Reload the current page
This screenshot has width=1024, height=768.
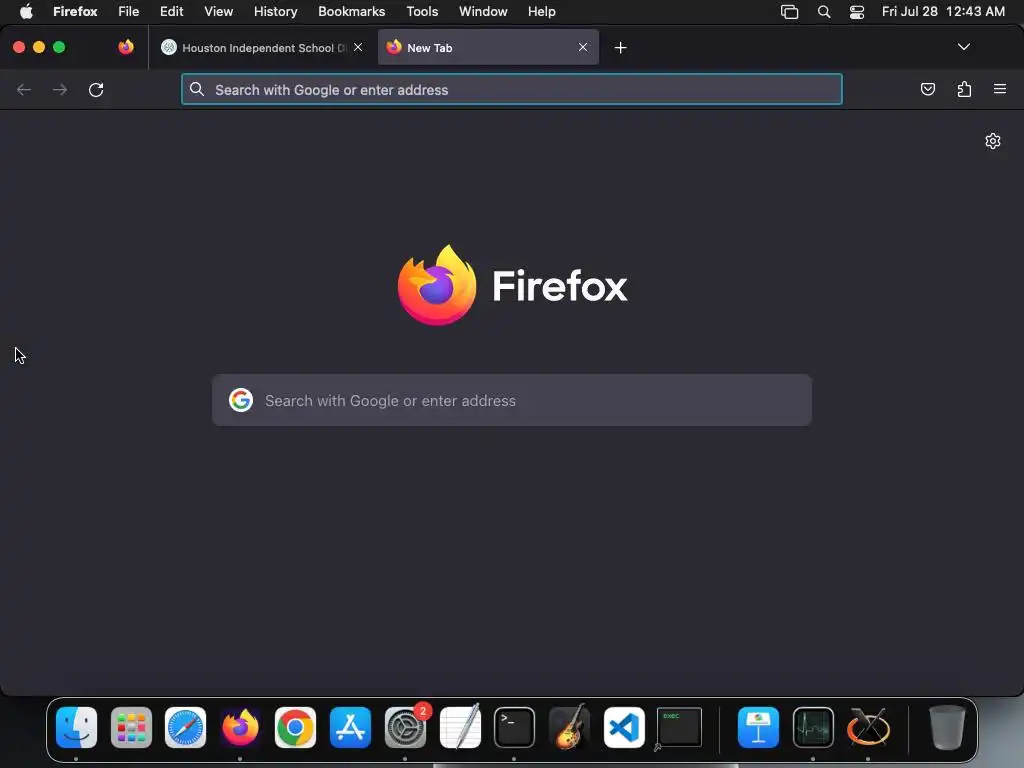[96, 89]
